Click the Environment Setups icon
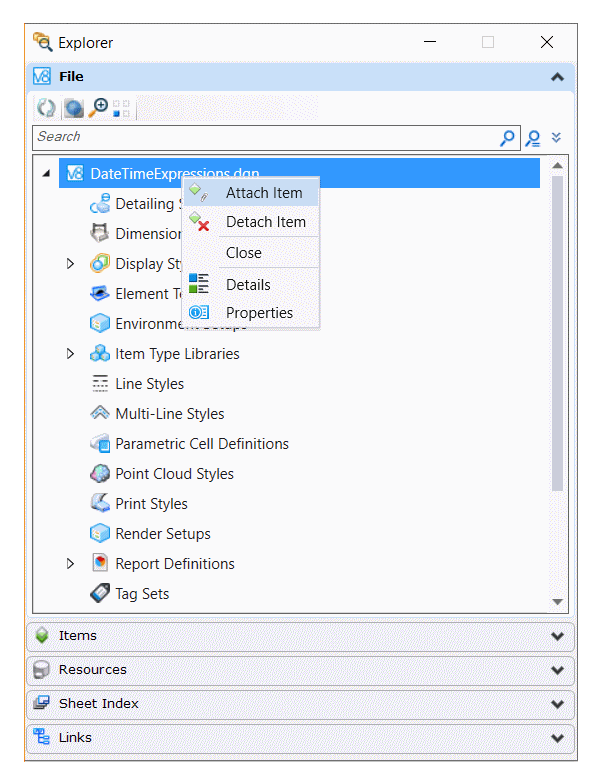The width and height of the screenshot is (605, 783). pyautogui.click(x=100, y=323)
